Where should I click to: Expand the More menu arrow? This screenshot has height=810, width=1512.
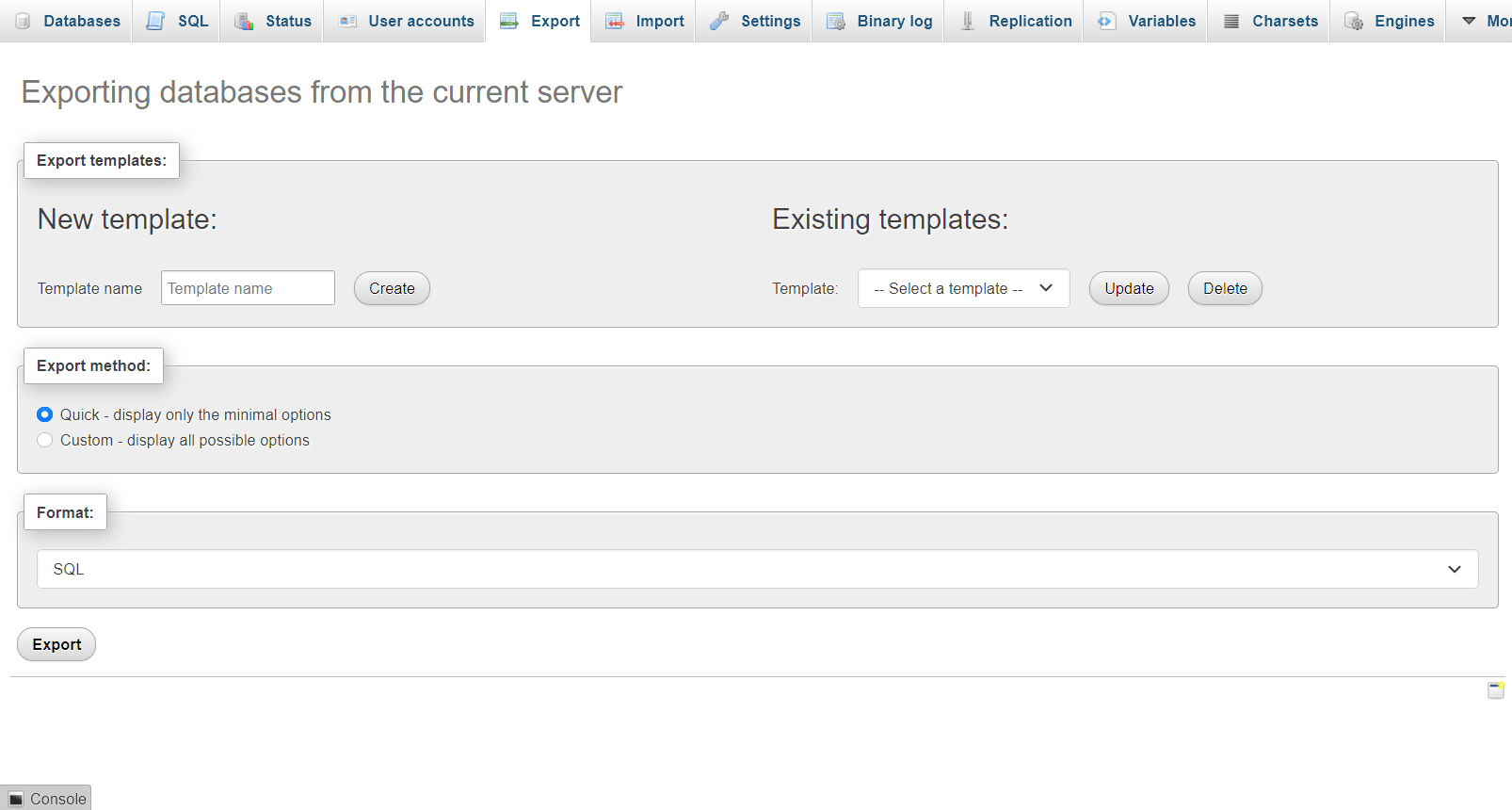point(1469,21)
